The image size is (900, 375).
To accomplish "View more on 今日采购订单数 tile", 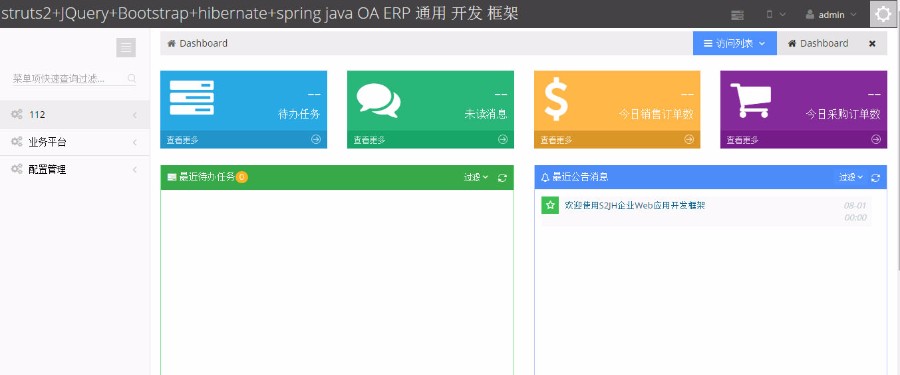I will point(804,140).
